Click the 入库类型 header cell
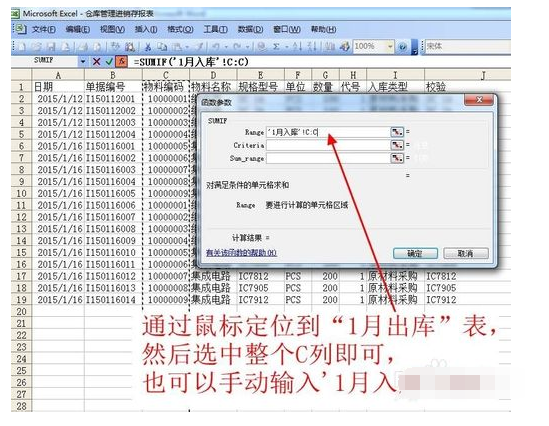549x426 pixels. tap(395, 87)
